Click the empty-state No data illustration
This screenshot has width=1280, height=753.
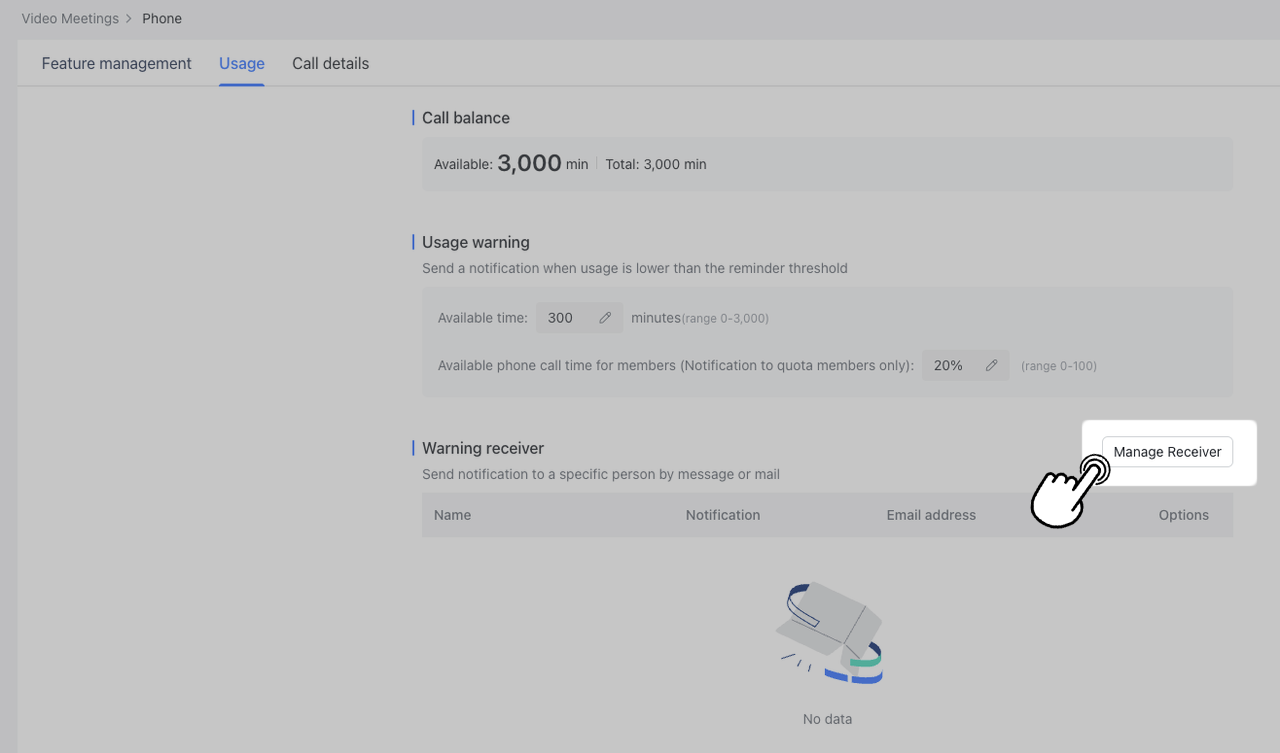pos(829,633)
